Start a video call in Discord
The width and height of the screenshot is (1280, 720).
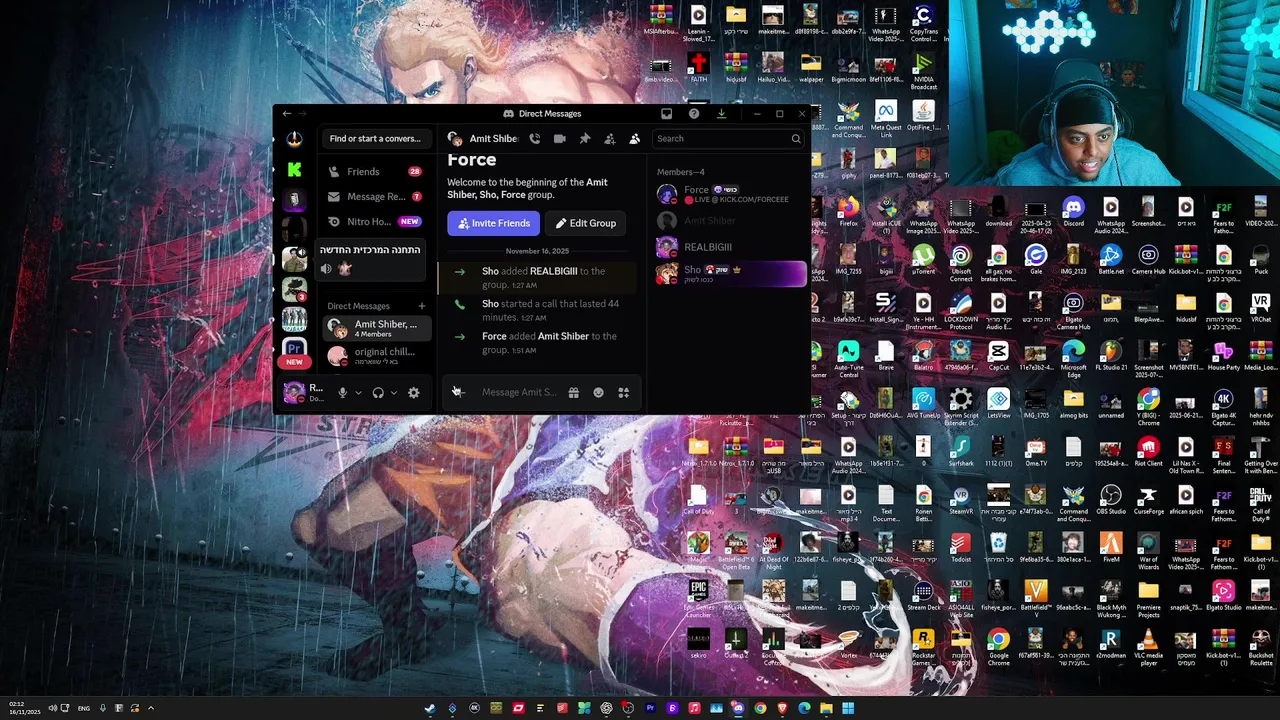(560, 139)
